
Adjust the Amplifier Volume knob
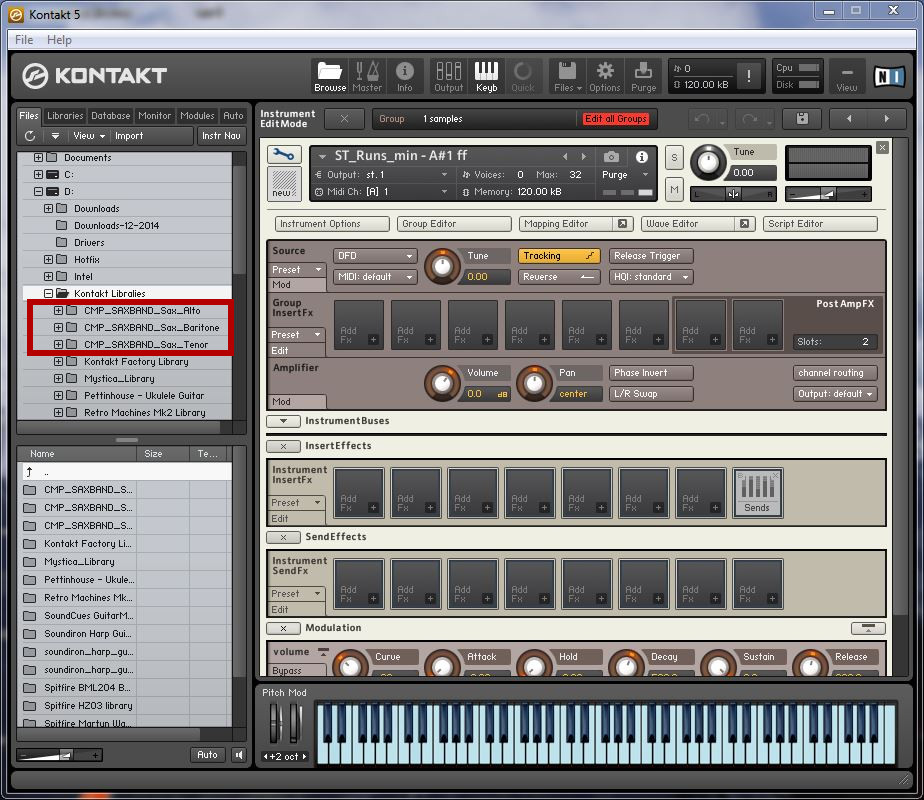click(443, 383)
